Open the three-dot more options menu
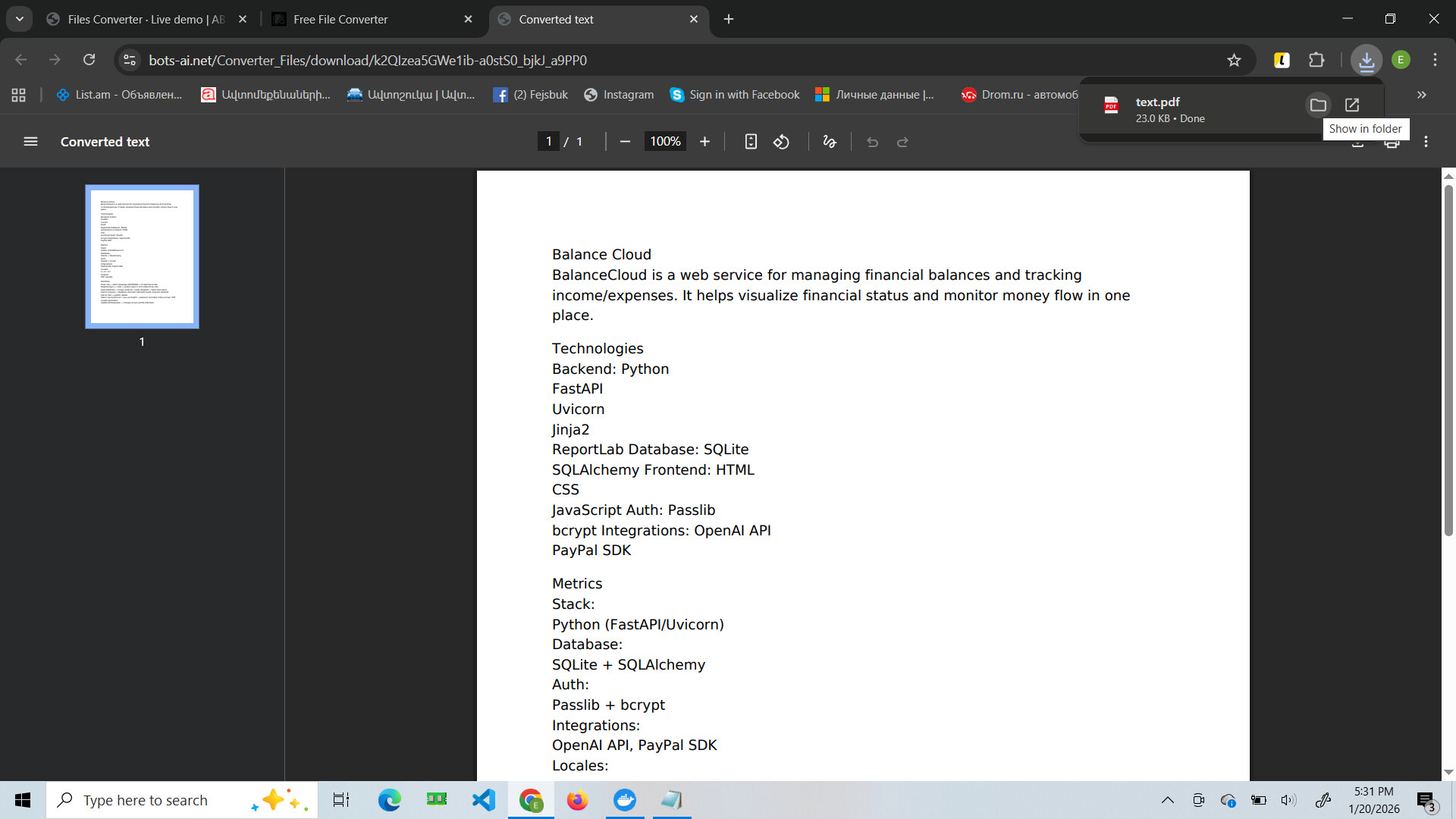 click(x=1436, y=59)
